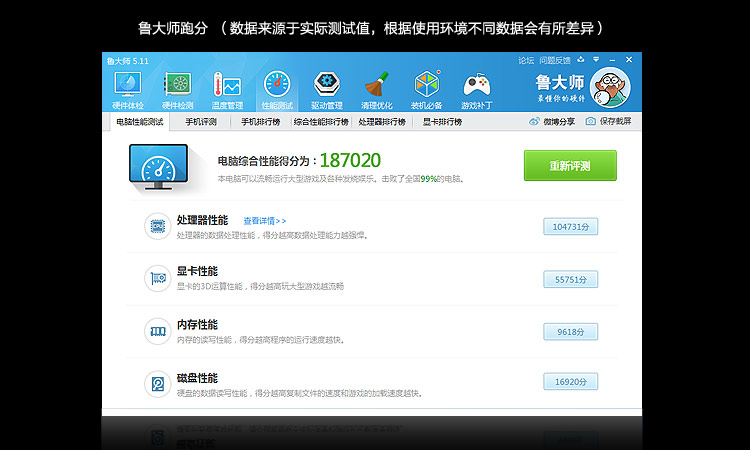The image size is (750, 450).
Task: Click the 鲁大师 mascot avatar
Action: pos(610,88)
